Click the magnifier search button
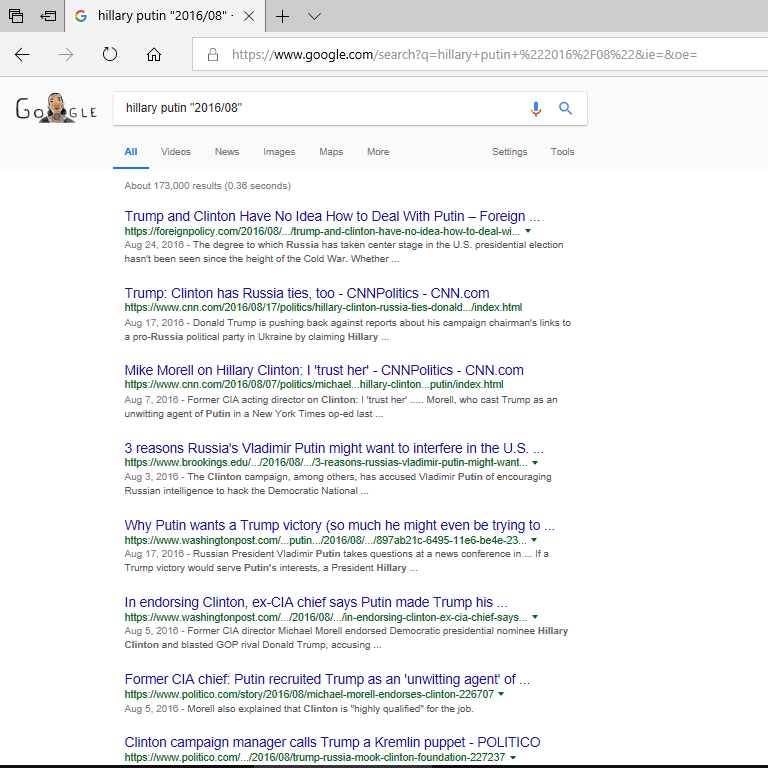 pos(565,108)
